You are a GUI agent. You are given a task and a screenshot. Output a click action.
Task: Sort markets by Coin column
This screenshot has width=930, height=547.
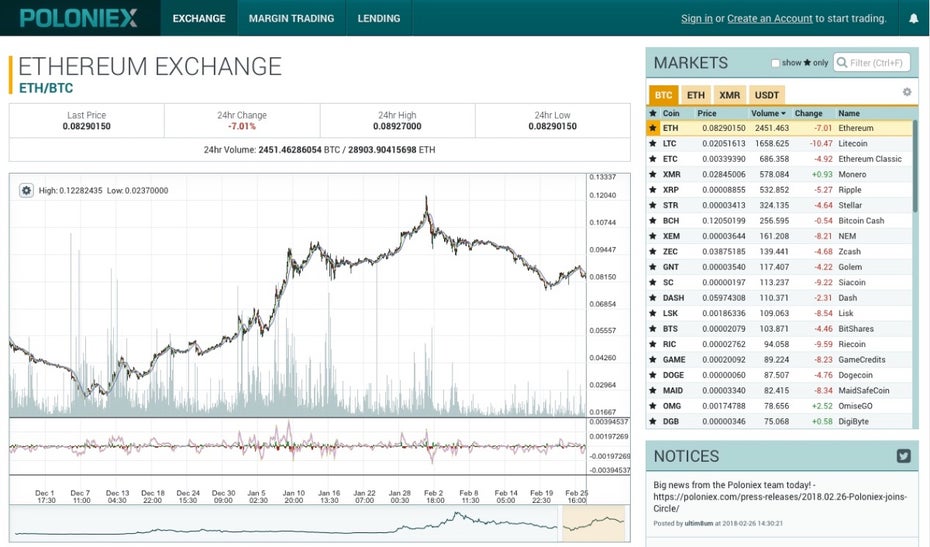tap(671, 113)
